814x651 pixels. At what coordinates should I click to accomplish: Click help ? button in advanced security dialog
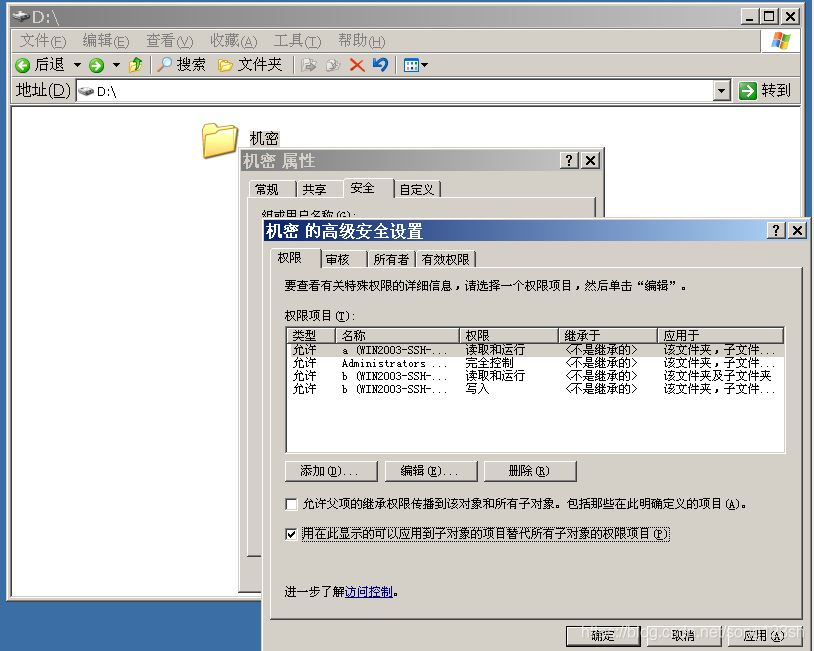click(x=776, y=230)
